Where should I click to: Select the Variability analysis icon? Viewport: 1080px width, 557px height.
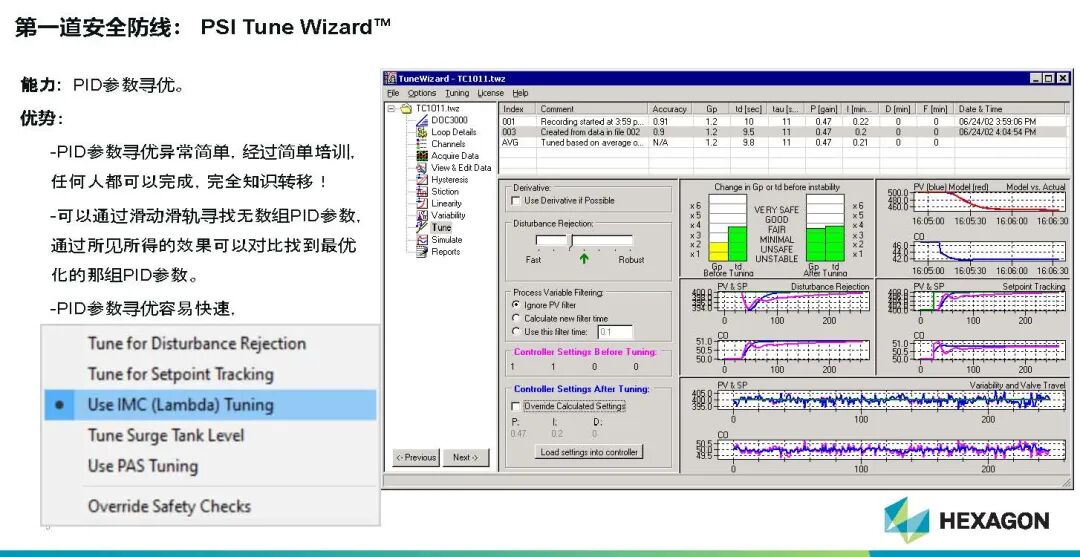click(x=422, y=216)
